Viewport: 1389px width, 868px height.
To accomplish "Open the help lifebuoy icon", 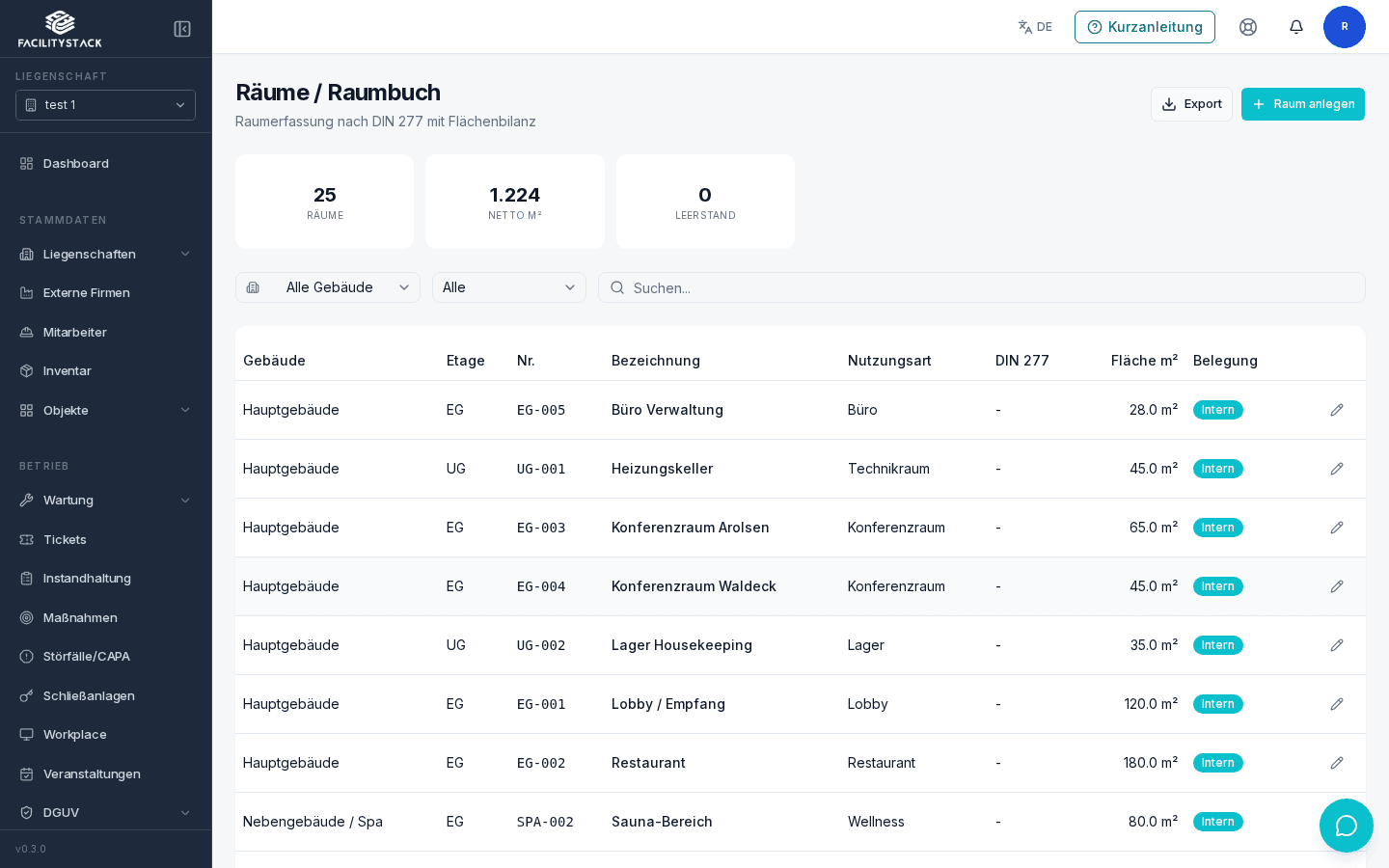I will (1248, 27).
